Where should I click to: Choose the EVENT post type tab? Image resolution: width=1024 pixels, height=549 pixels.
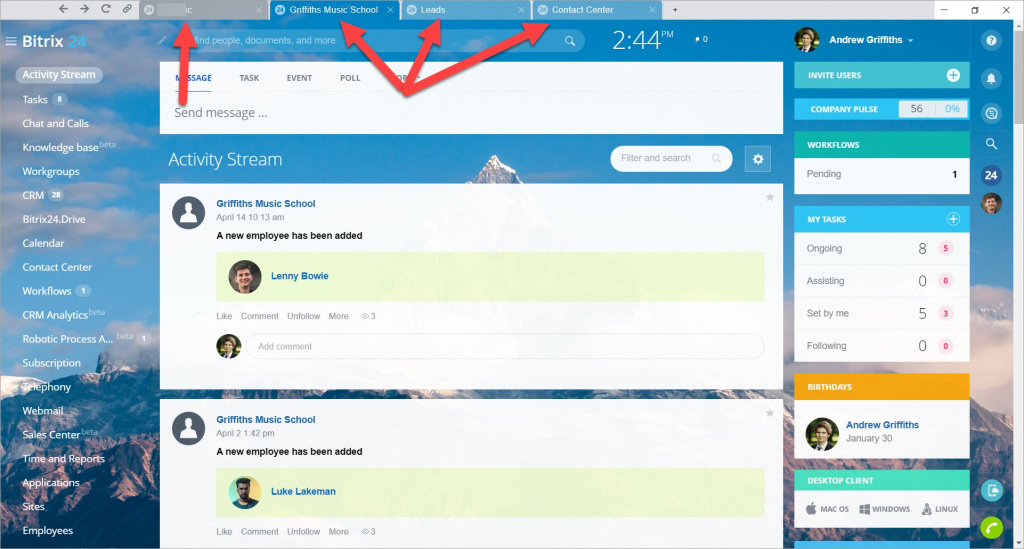point(299,78)
